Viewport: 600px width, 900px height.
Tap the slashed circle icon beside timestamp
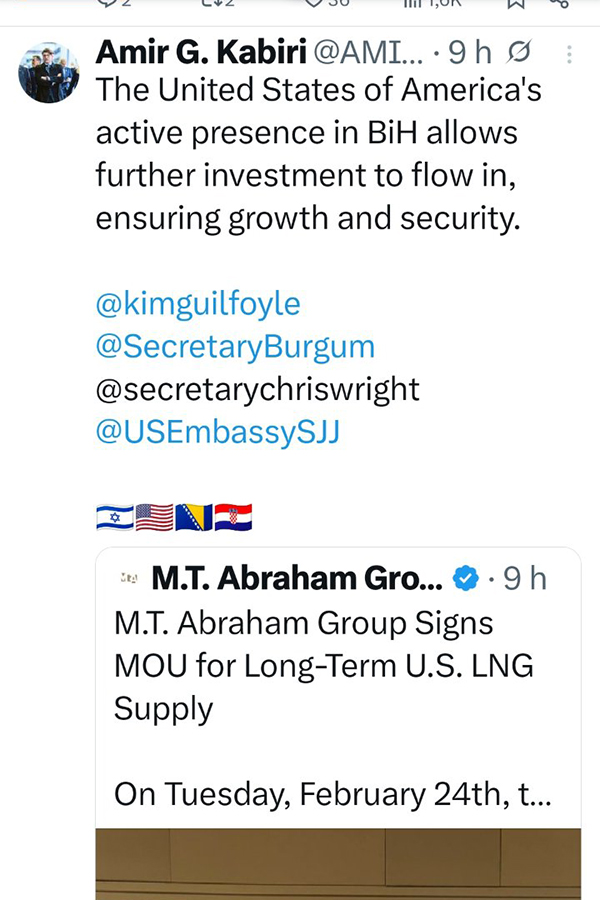click(520, 52)
